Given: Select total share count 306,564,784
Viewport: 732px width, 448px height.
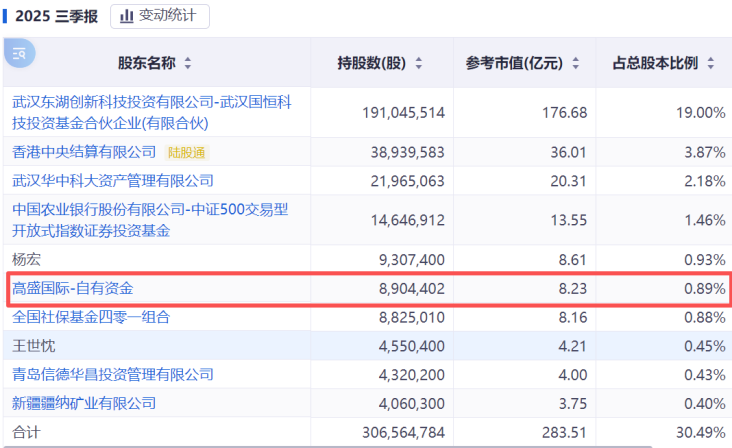Looking at the screenshot, I should [404, 432].
